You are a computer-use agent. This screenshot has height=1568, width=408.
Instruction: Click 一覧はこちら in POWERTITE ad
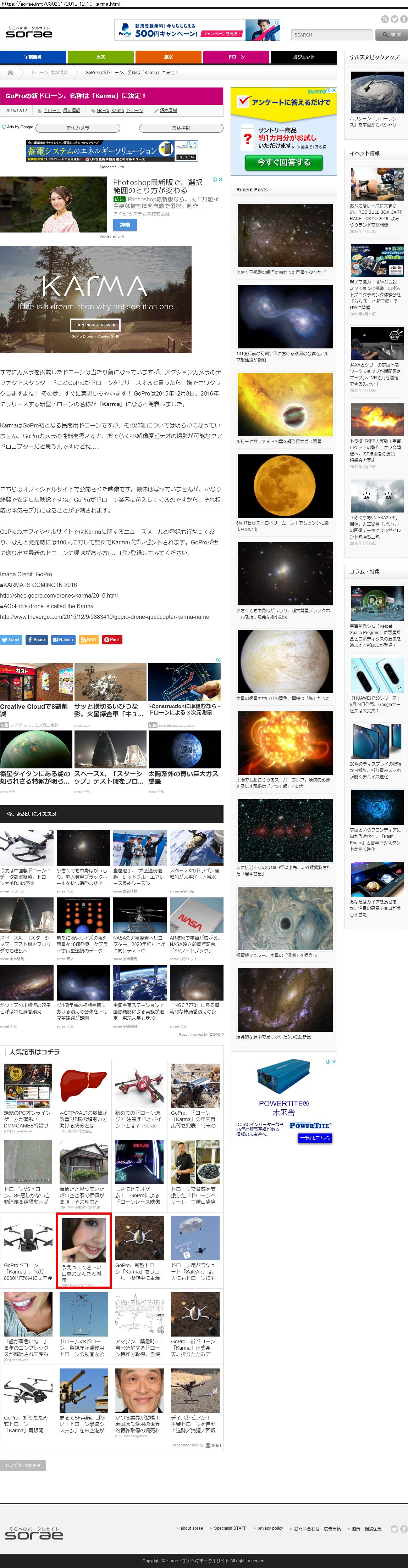pos(315,1138)
